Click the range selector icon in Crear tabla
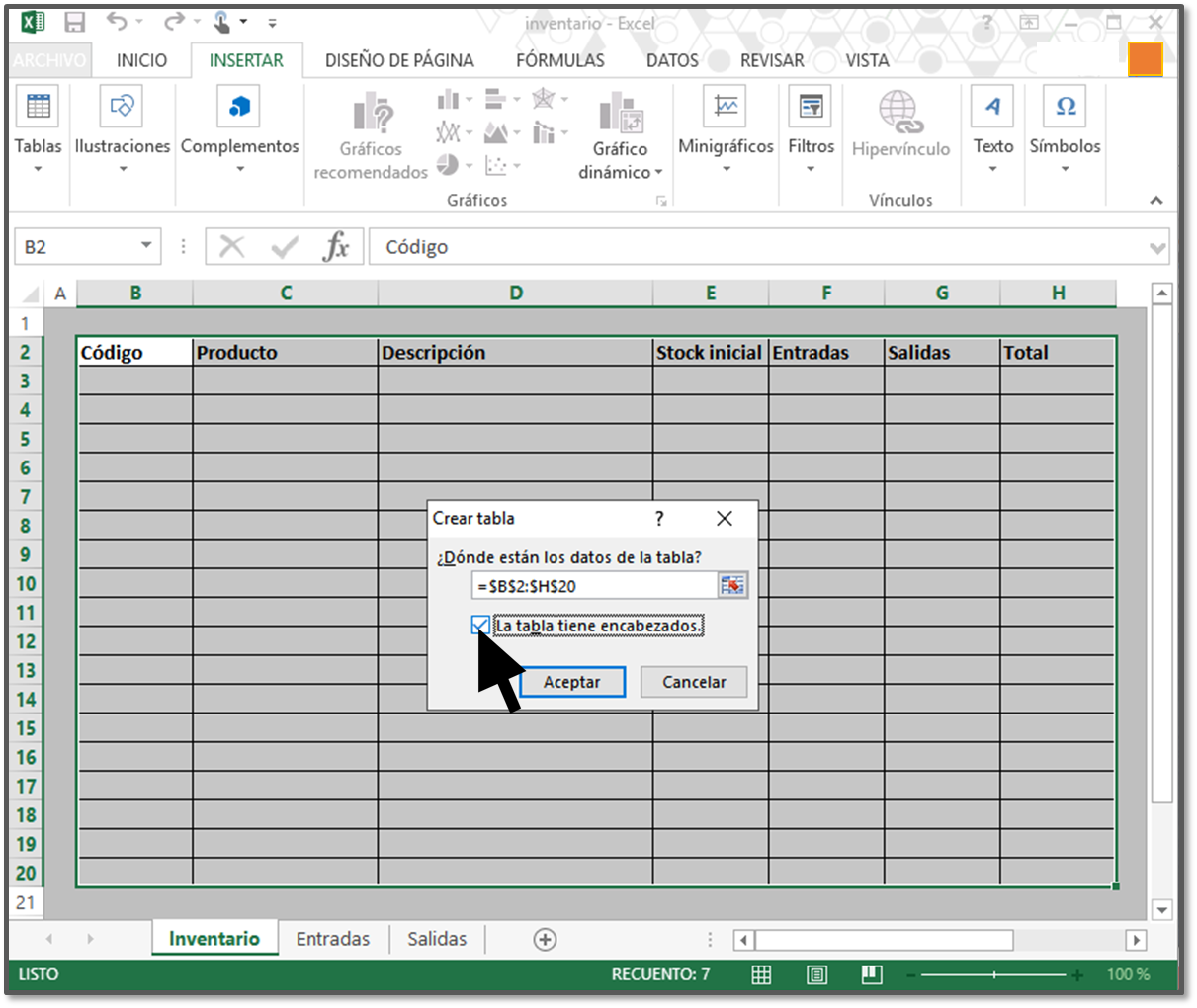1197x1008 pixels. (x=732, y=586)
